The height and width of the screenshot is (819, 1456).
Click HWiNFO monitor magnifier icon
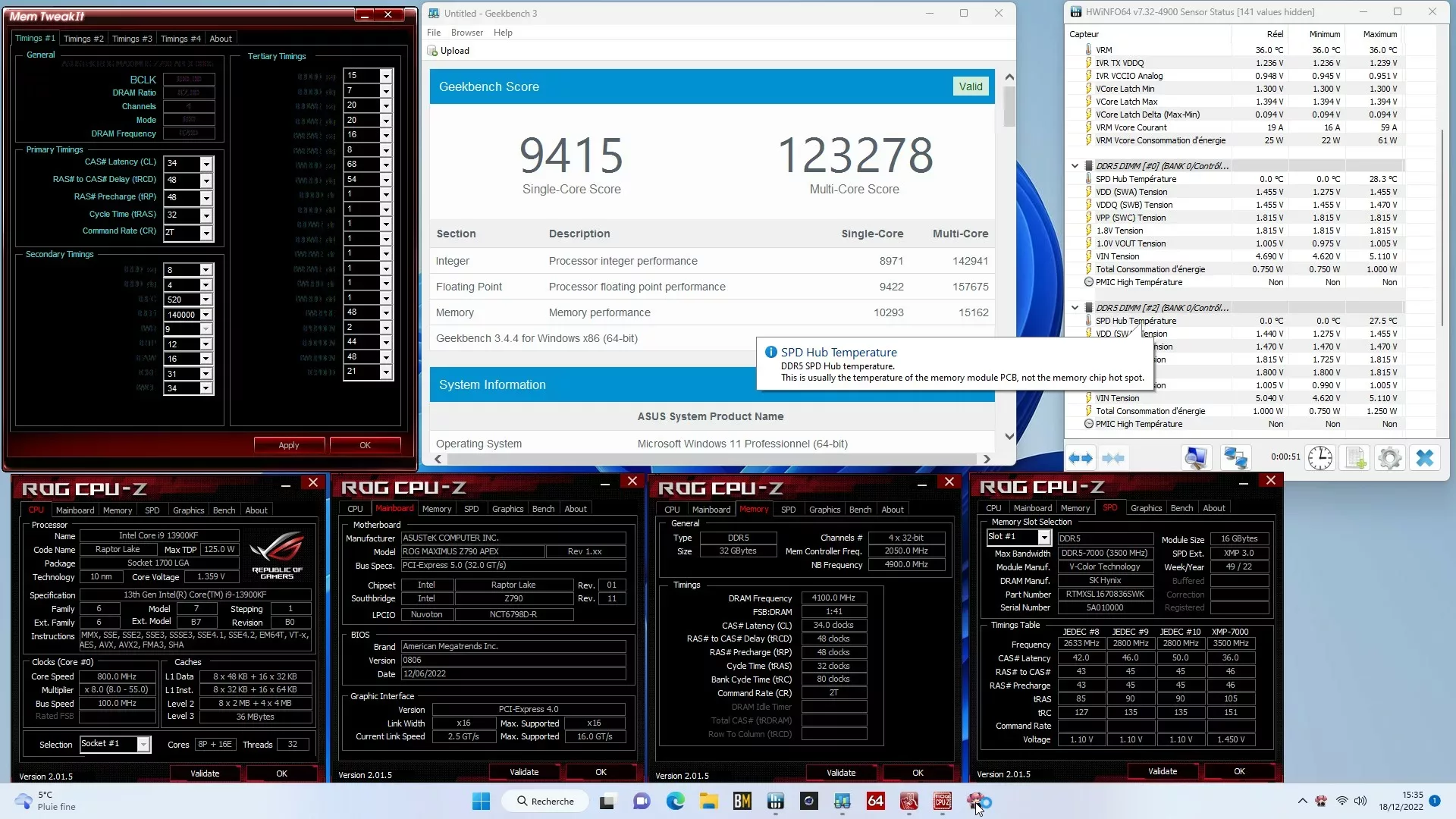[x=1196, y=458]
